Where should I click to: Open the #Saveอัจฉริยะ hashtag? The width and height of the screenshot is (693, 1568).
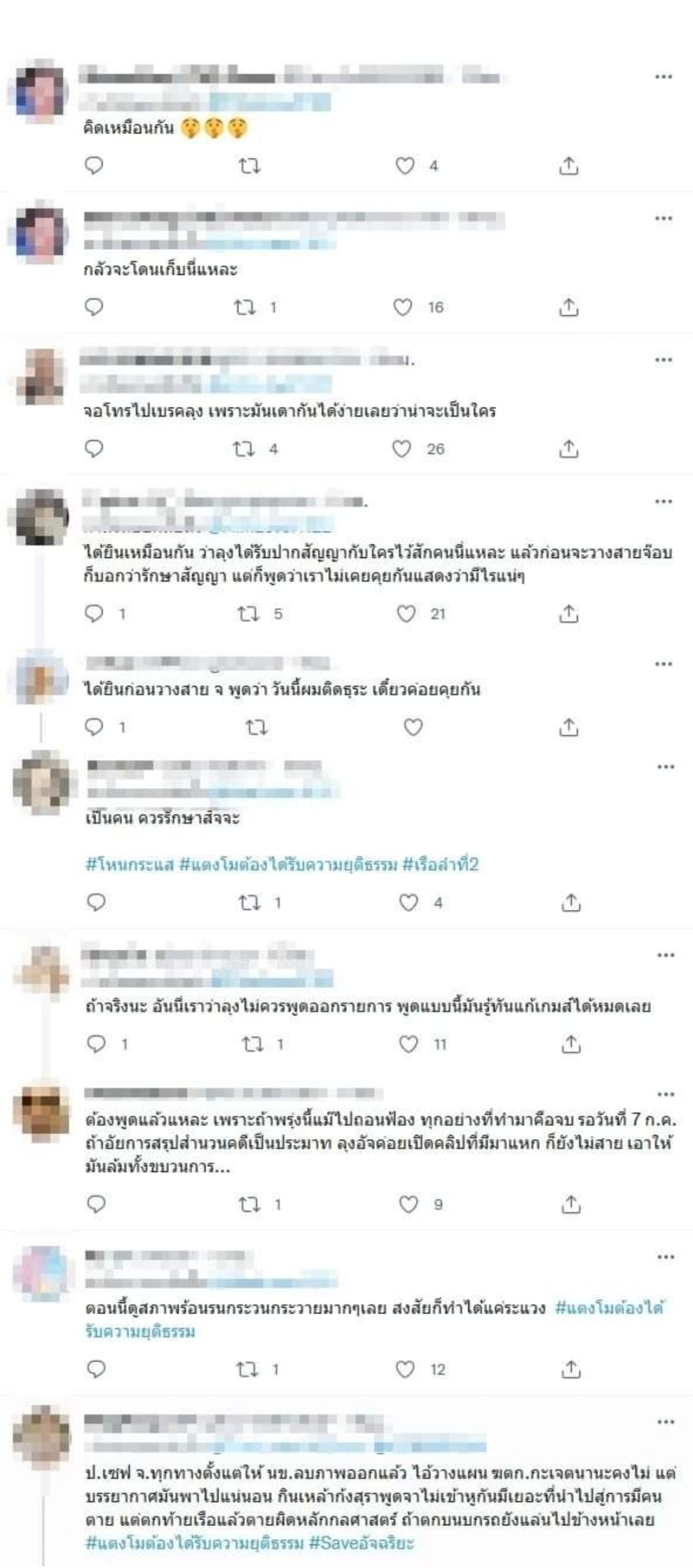[361, 1543]
